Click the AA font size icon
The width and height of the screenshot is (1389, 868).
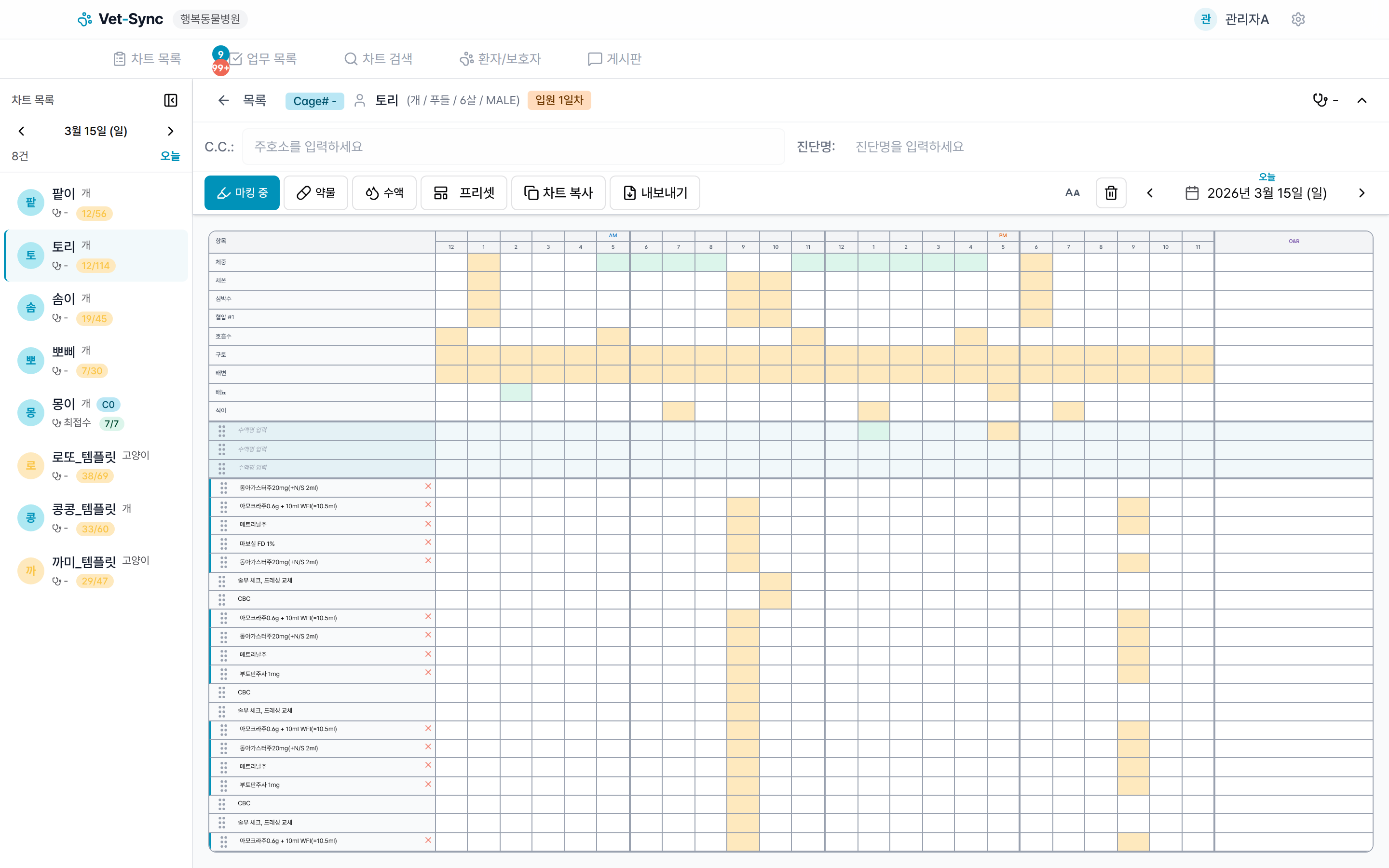1072,193
